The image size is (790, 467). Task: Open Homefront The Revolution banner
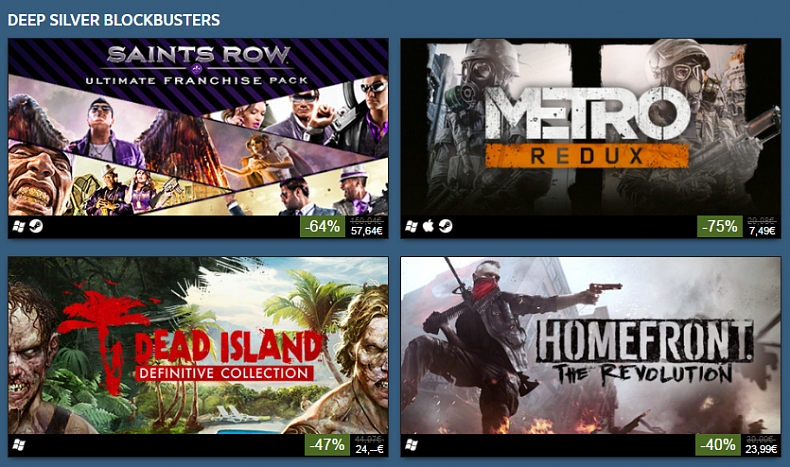[590, 346]
